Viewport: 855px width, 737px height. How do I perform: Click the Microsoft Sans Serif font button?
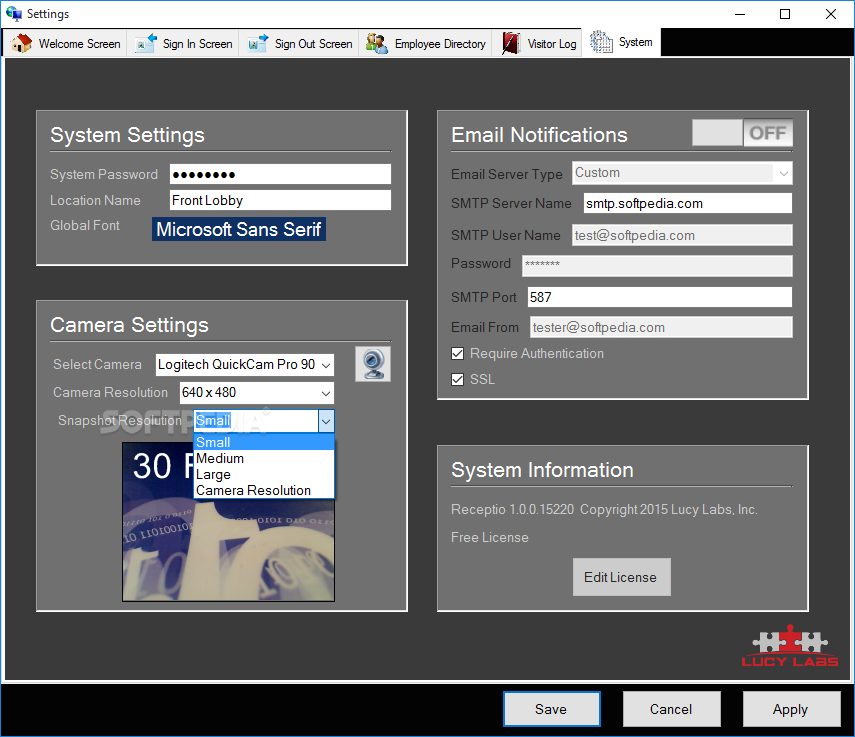pyautogui.click(x=239, y=229)
